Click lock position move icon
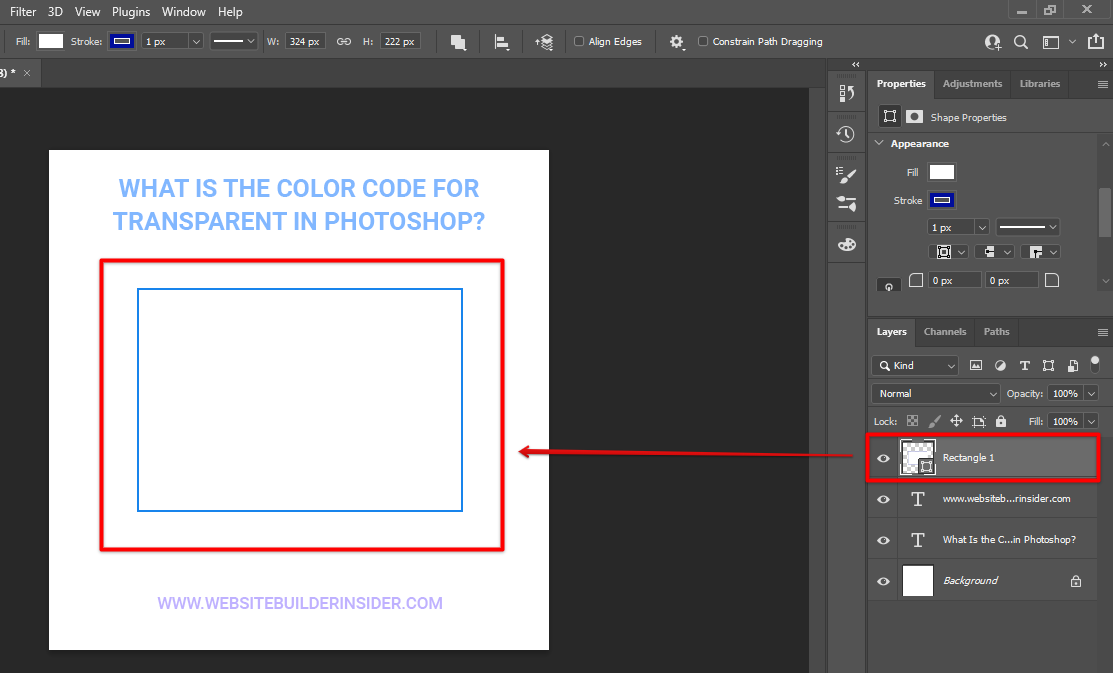 [x=956, y=422]
